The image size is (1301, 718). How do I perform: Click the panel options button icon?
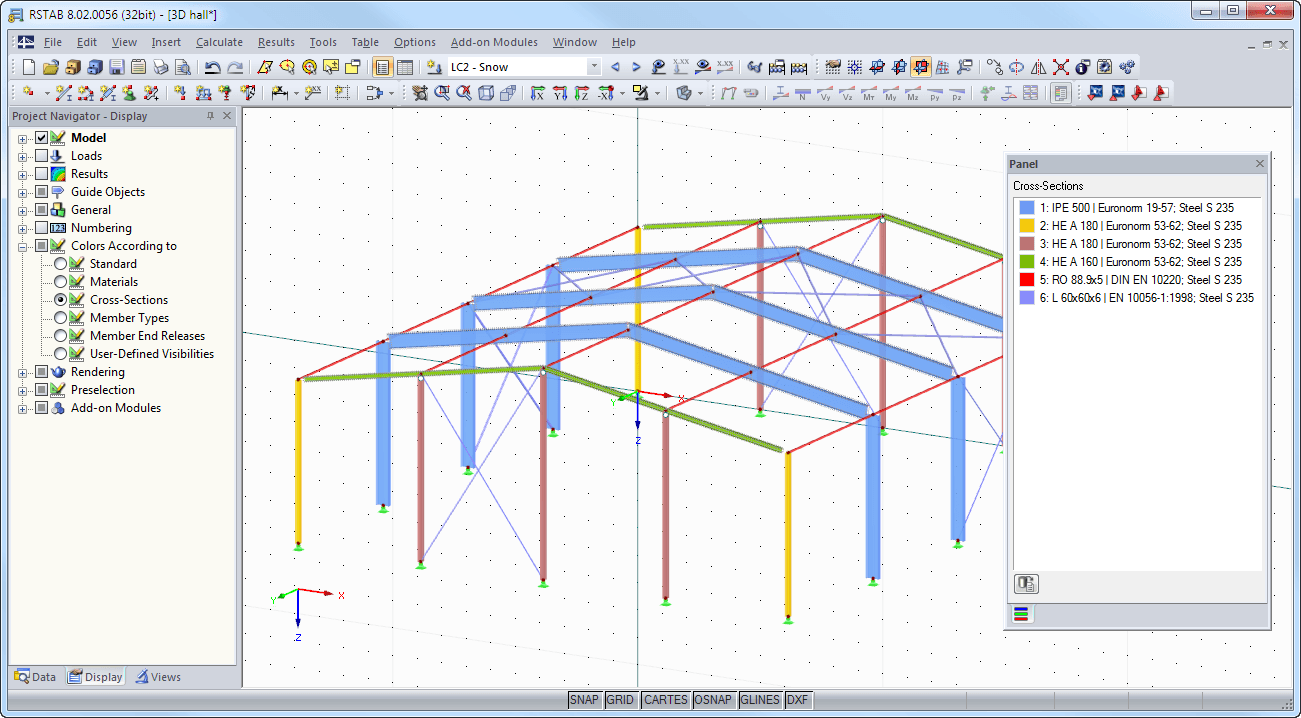coord(1026,584)
